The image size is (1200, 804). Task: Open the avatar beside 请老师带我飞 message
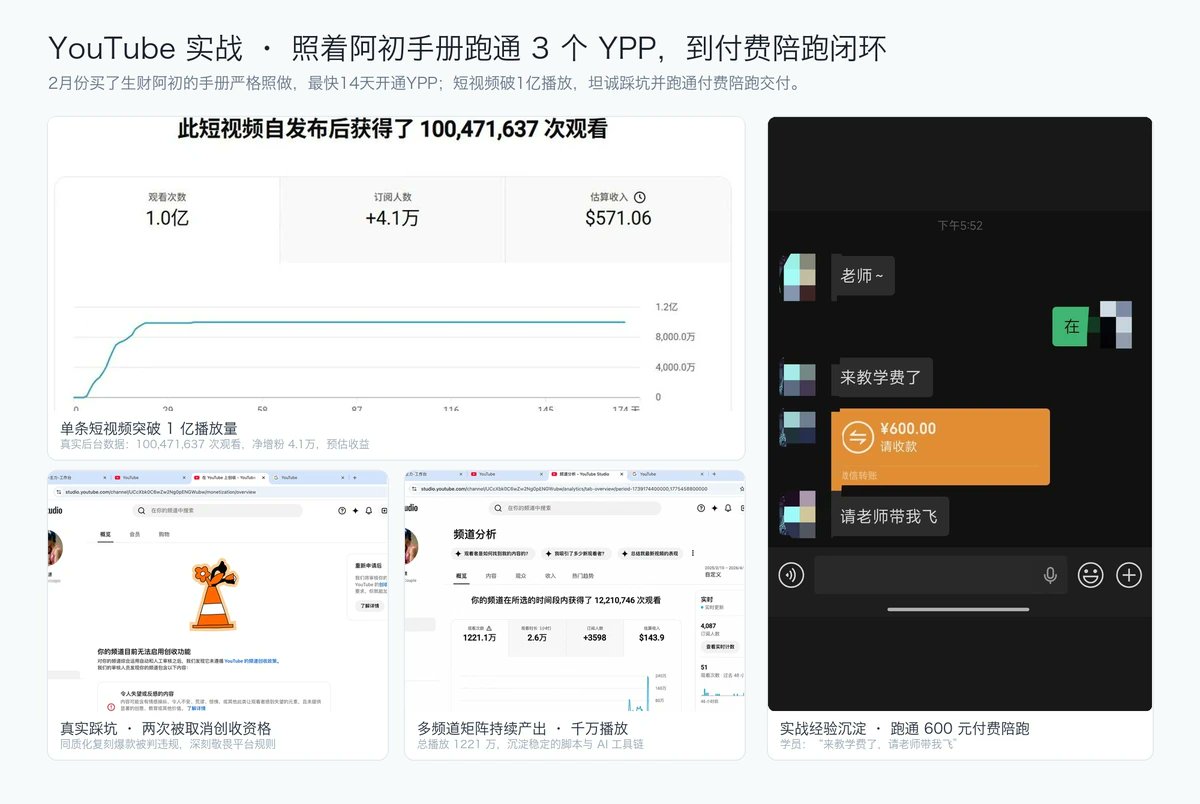[797, 514]
